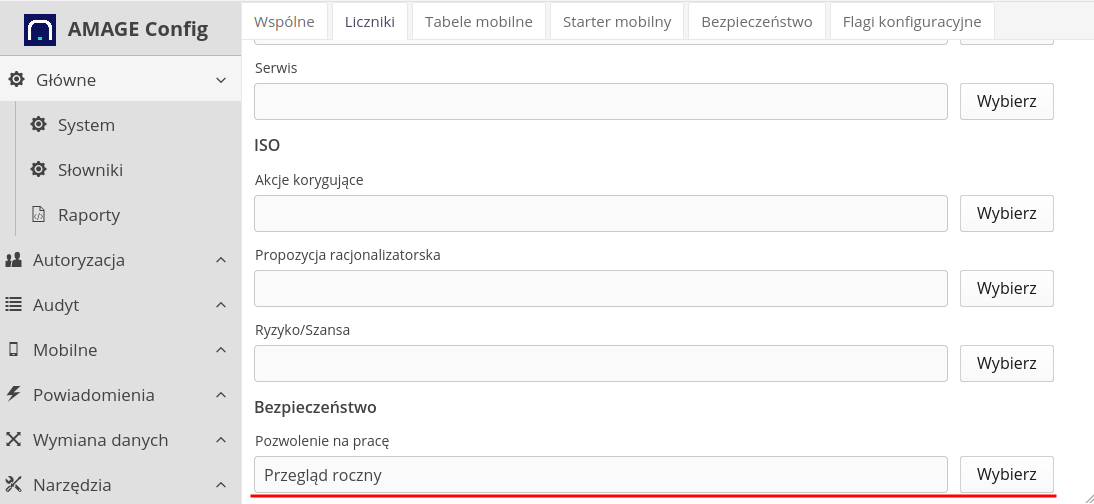Click the Autoryzacja users icon
This screenshot has width=1094, height=504.
click(x=14, y=260)
